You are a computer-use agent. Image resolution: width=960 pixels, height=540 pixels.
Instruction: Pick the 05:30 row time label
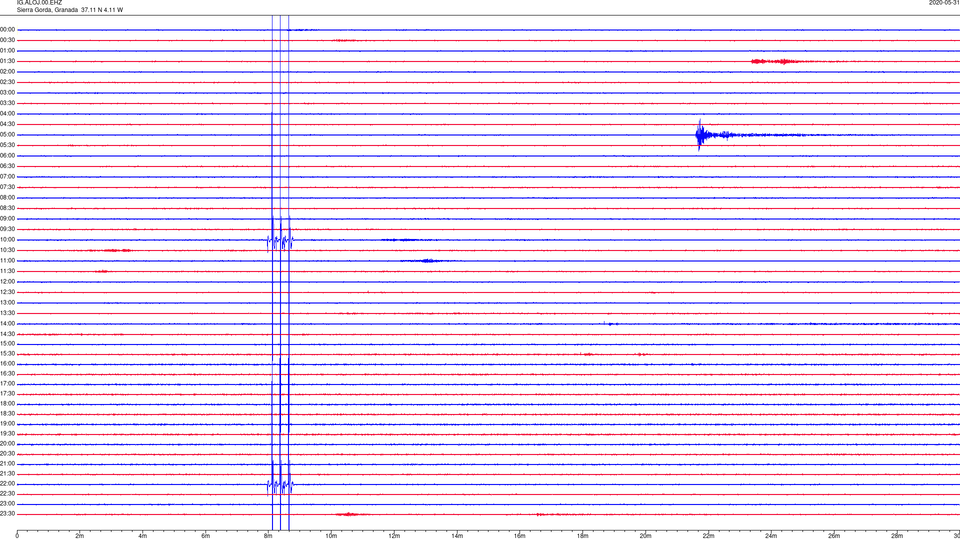point(7,145)
